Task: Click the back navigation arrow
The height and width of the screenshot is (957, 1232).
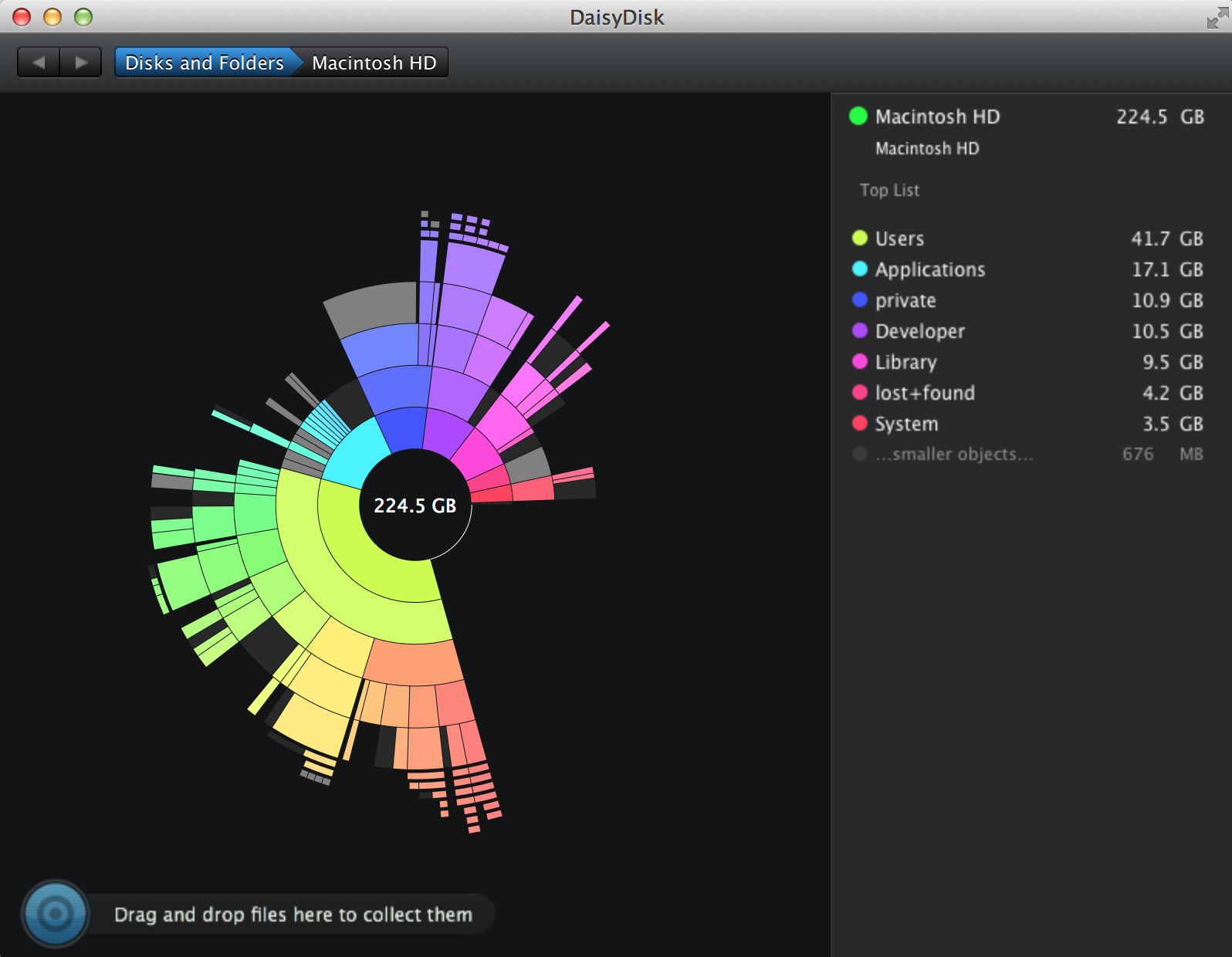Action: (x=39, y=63)
